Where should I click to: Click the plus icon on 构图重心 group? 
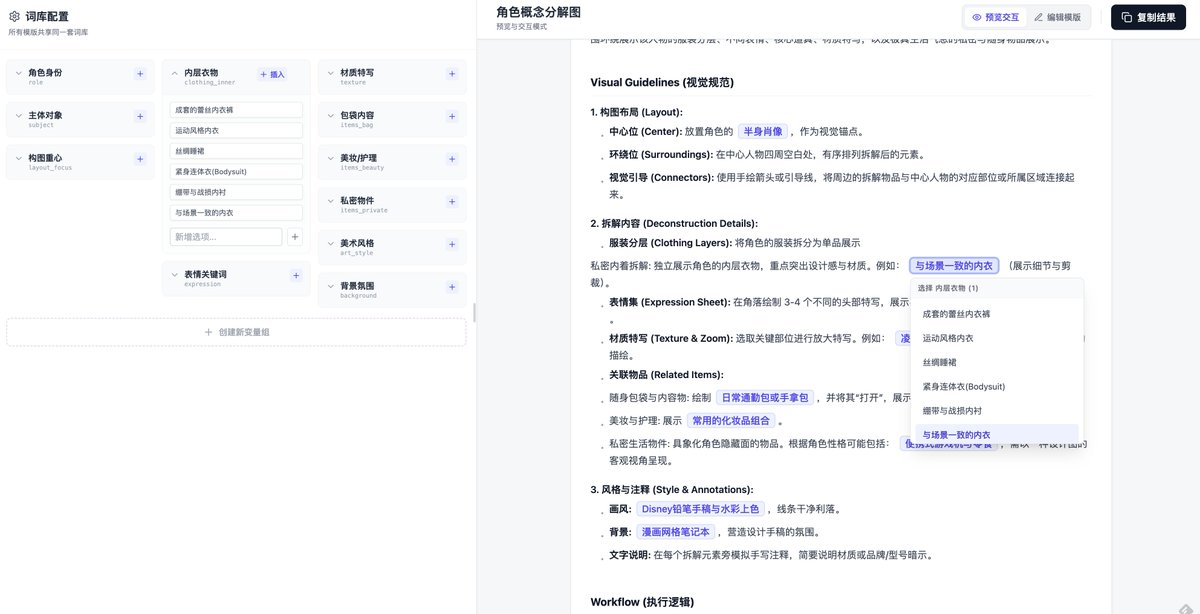pos(140,159)
